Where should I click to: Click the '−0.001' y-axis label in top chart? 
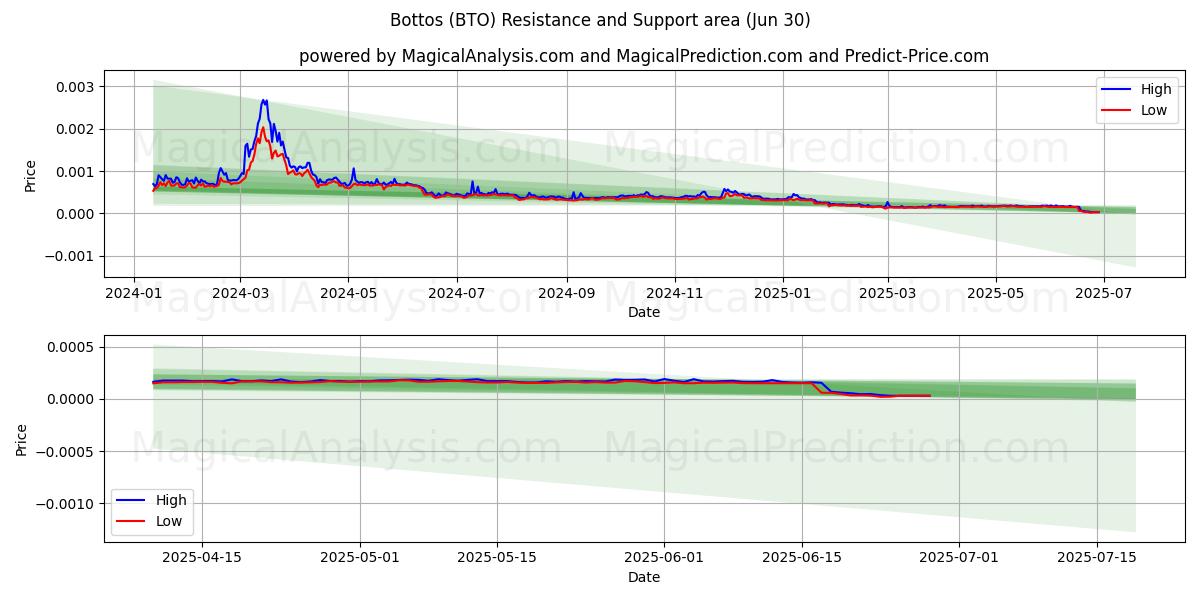(x=71, y=257)
